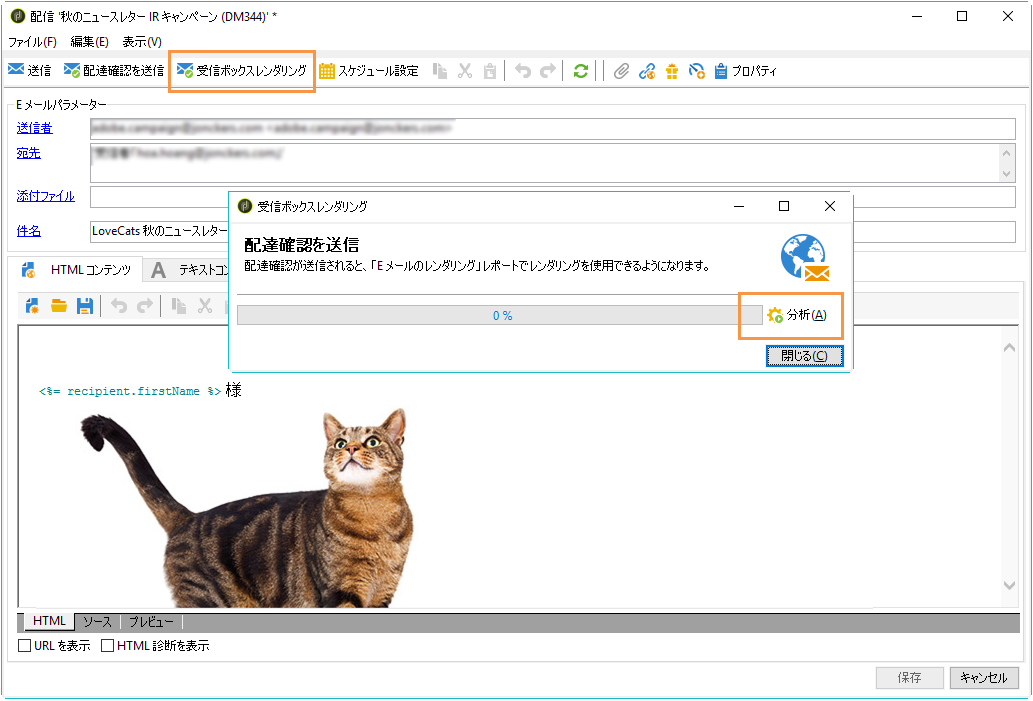This screenshot has width=1033, height=701.
Task: Open the 編集(E) menu
Action: tap(90, 42)
